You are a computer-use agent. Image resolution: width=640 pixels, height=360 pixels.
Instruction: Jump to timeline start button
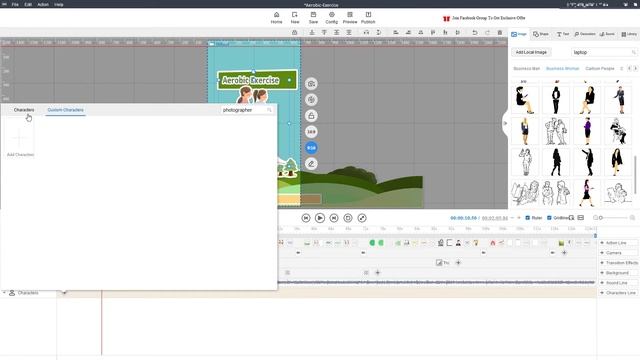[x=306, y=218]
